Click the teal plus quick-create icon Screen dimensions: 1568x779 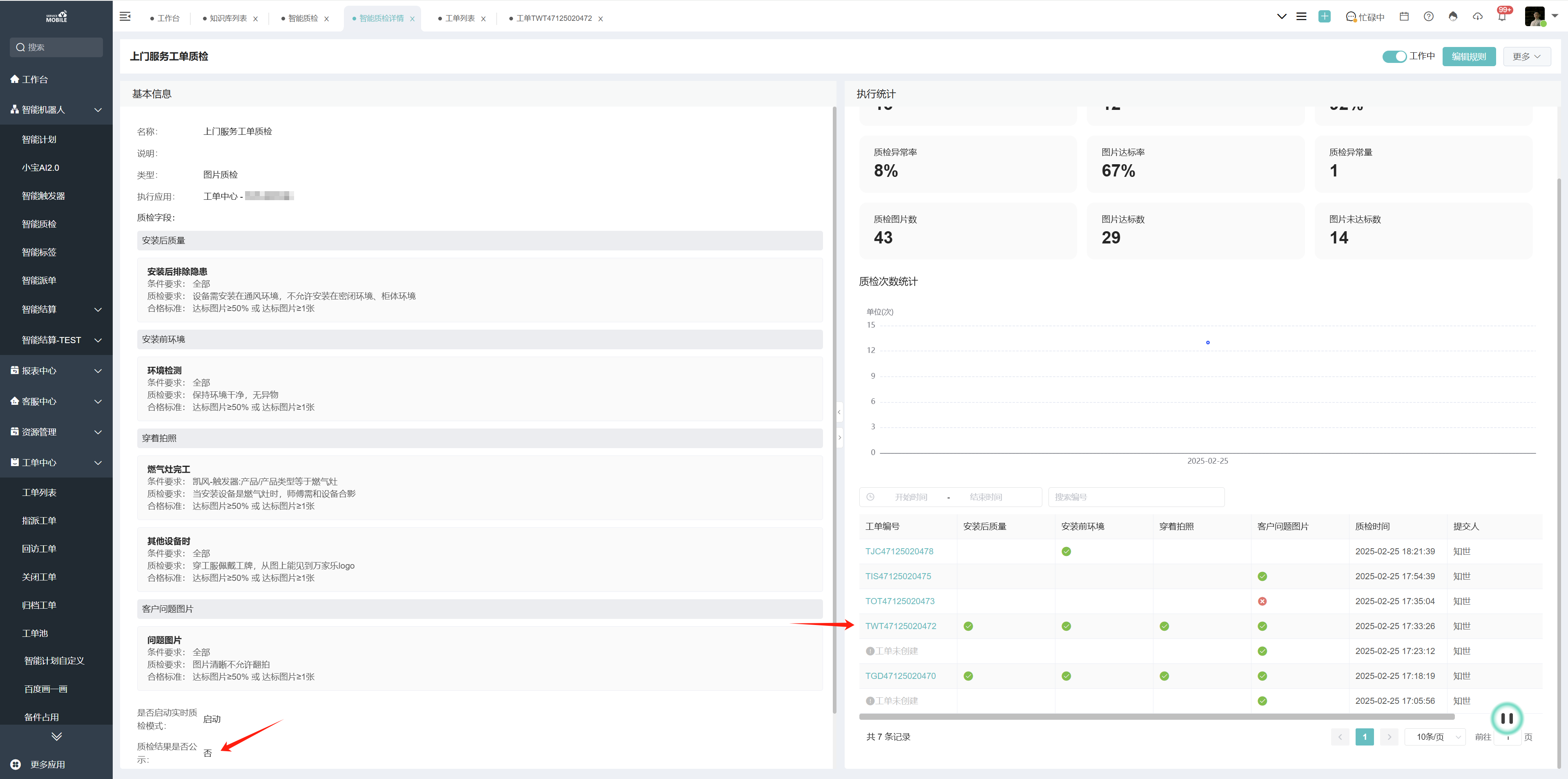(1325, 16)
